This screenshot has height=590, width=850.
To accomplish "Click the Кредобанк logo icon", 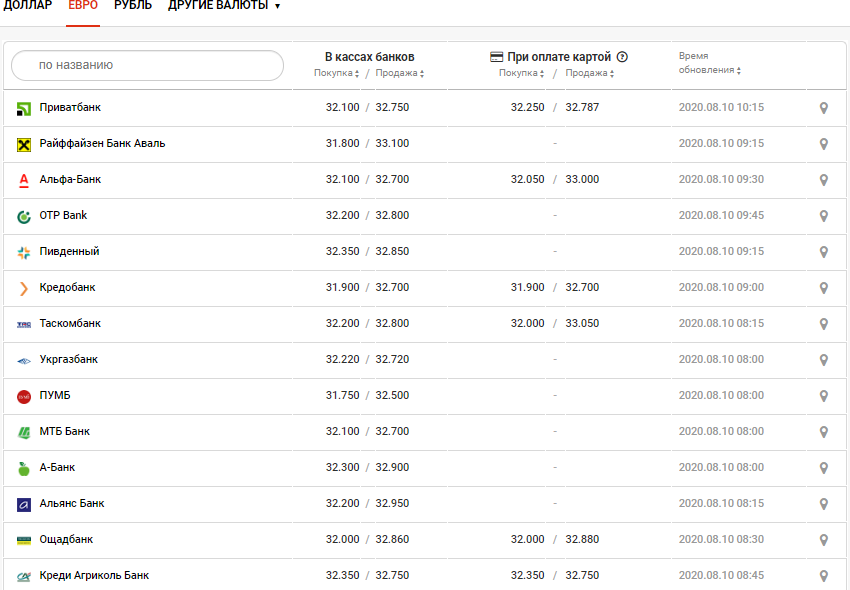I will (24, 288).
